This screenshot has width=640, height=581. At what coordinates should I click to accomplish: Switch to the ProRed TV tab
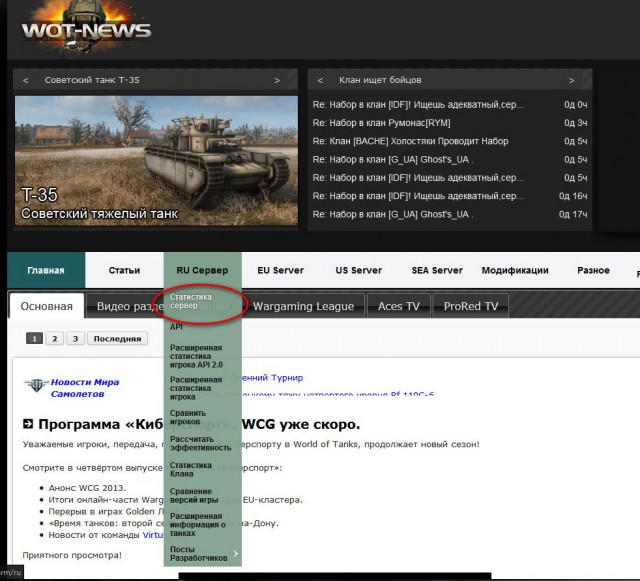coord(471,306)
